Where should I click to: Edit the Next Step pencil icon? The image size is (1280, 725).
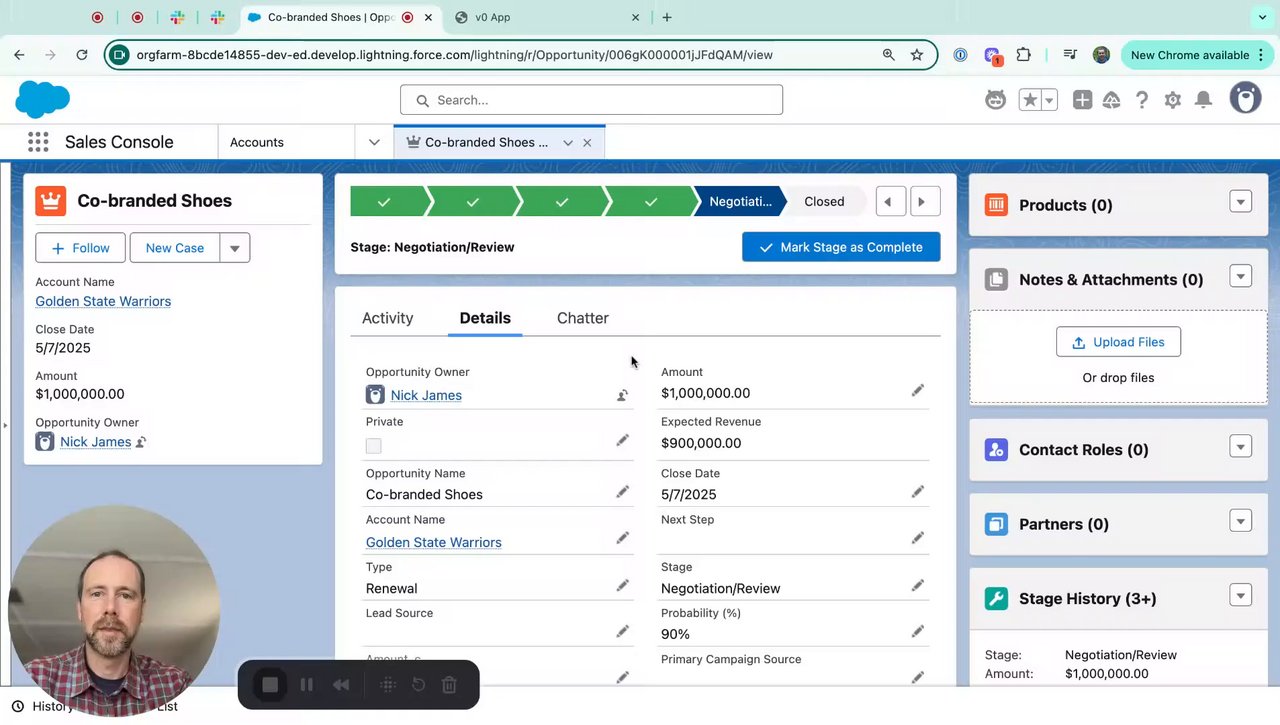click(917, 538)
